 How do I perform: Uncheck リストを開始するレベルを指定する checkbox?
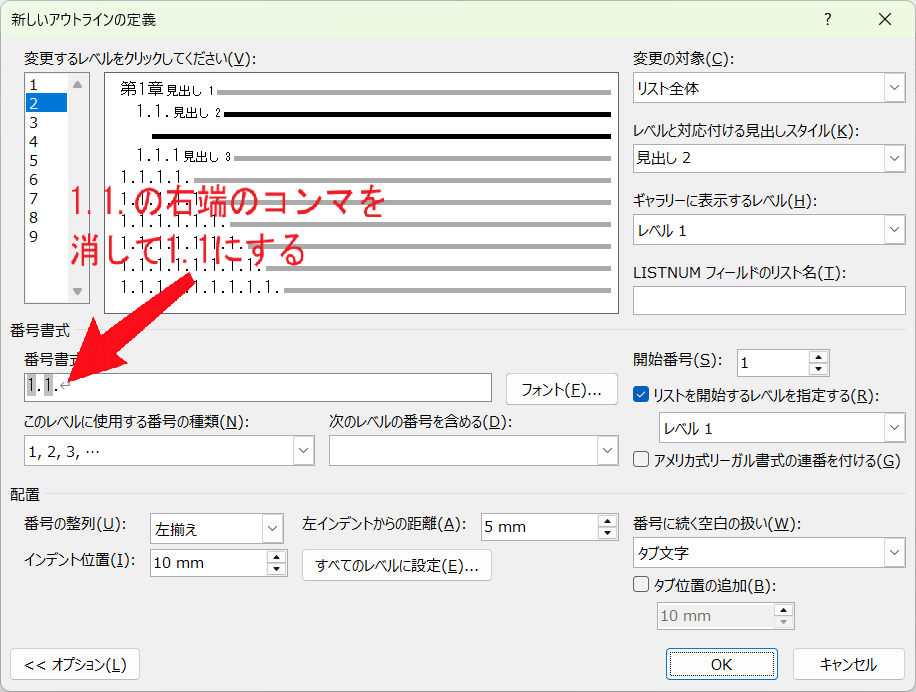coord(641,395)
